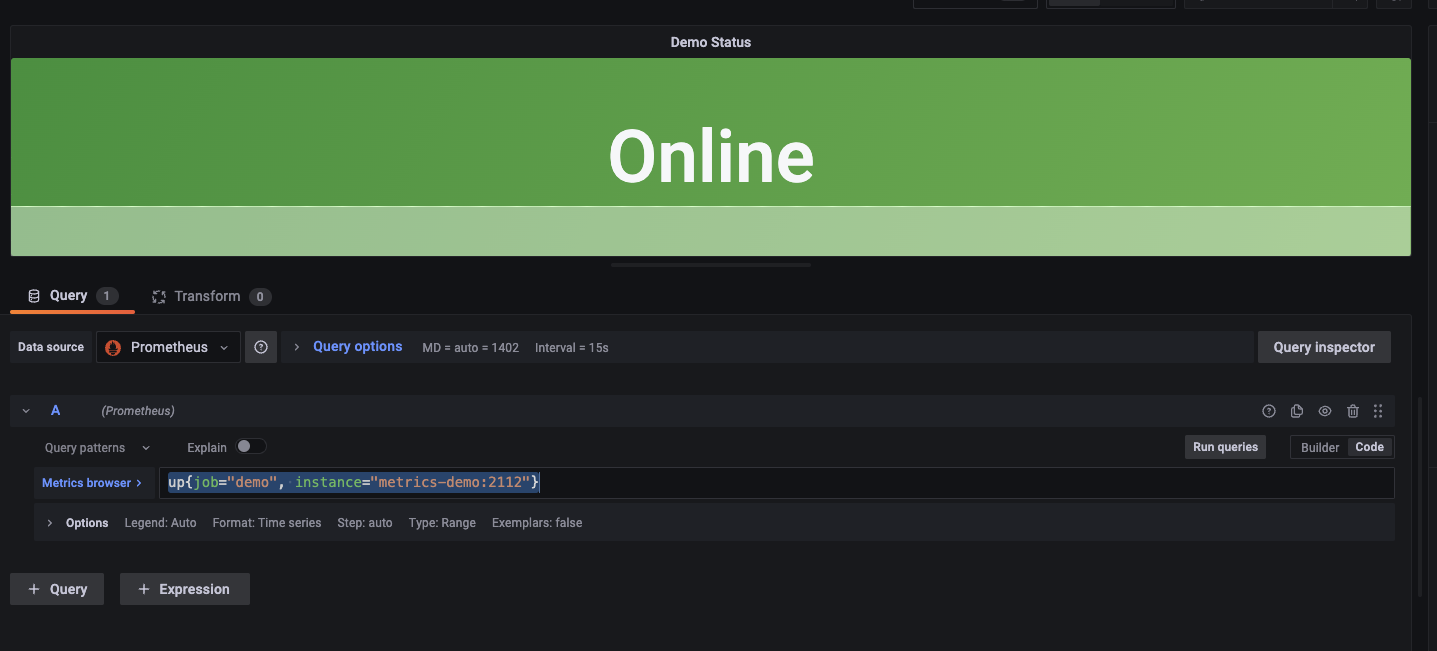
Task: Click the drag handle for query A
Action: (x=1378, y=411)
